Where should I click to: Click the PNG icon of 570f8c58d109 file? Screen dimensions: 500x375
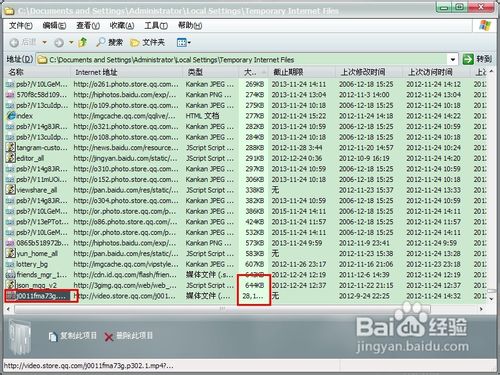(11, 95)
